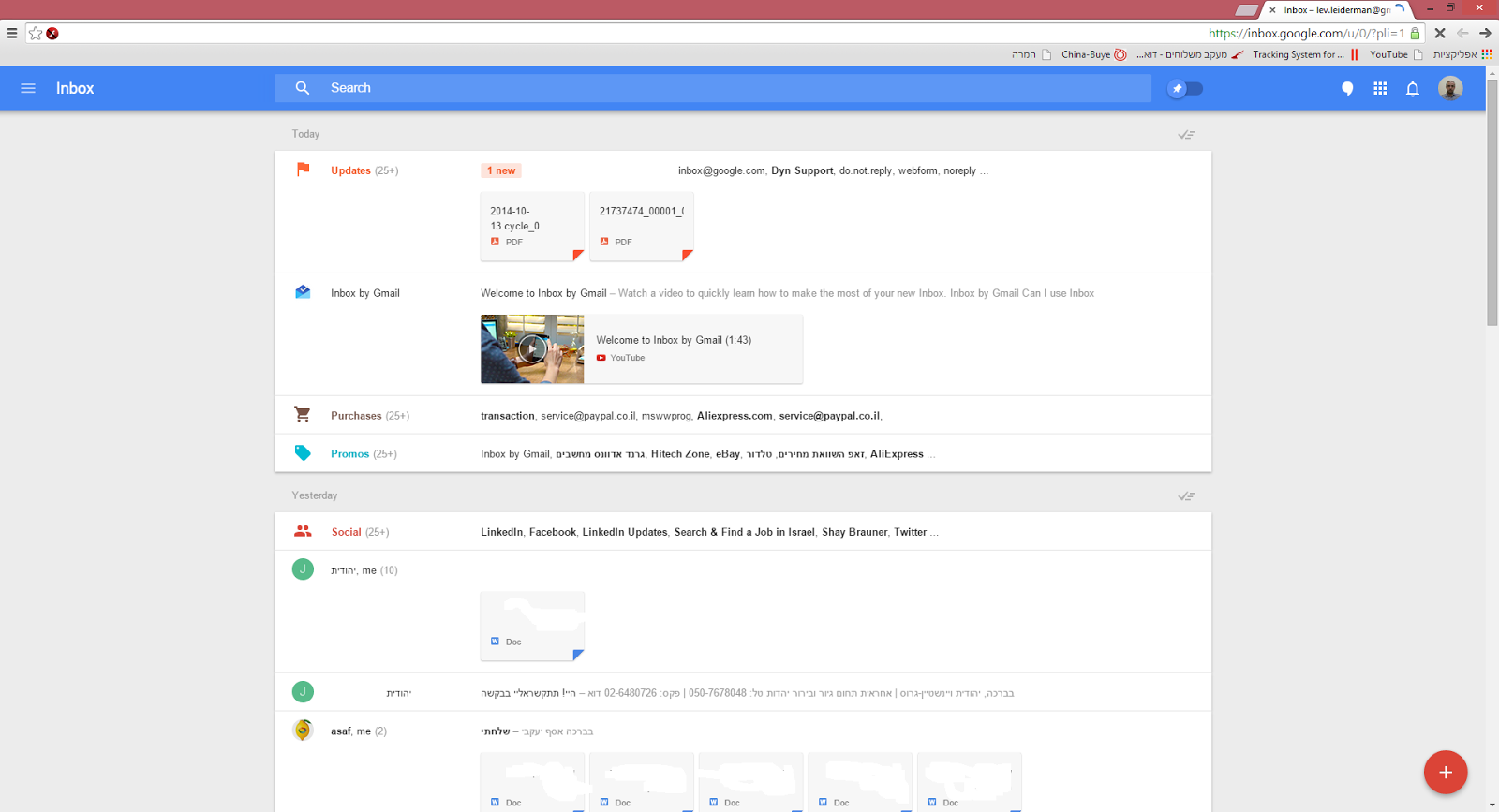Viewport: 1499px width, 812px height.
Task: Open the message containing phone 02-6480726
Action: tap(743, 693)
